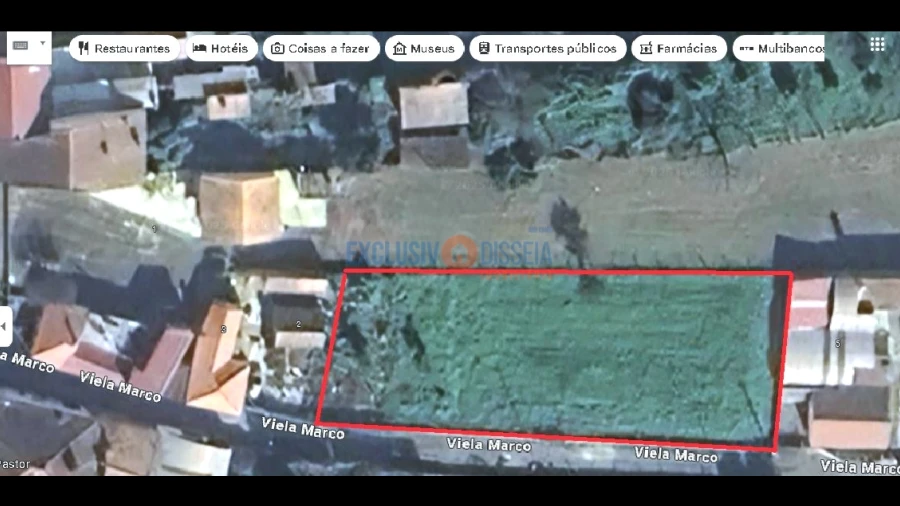This screenshot has height=506, width=900.
Task: Click house number 2 on the map
Action: (x=299, y=324)
